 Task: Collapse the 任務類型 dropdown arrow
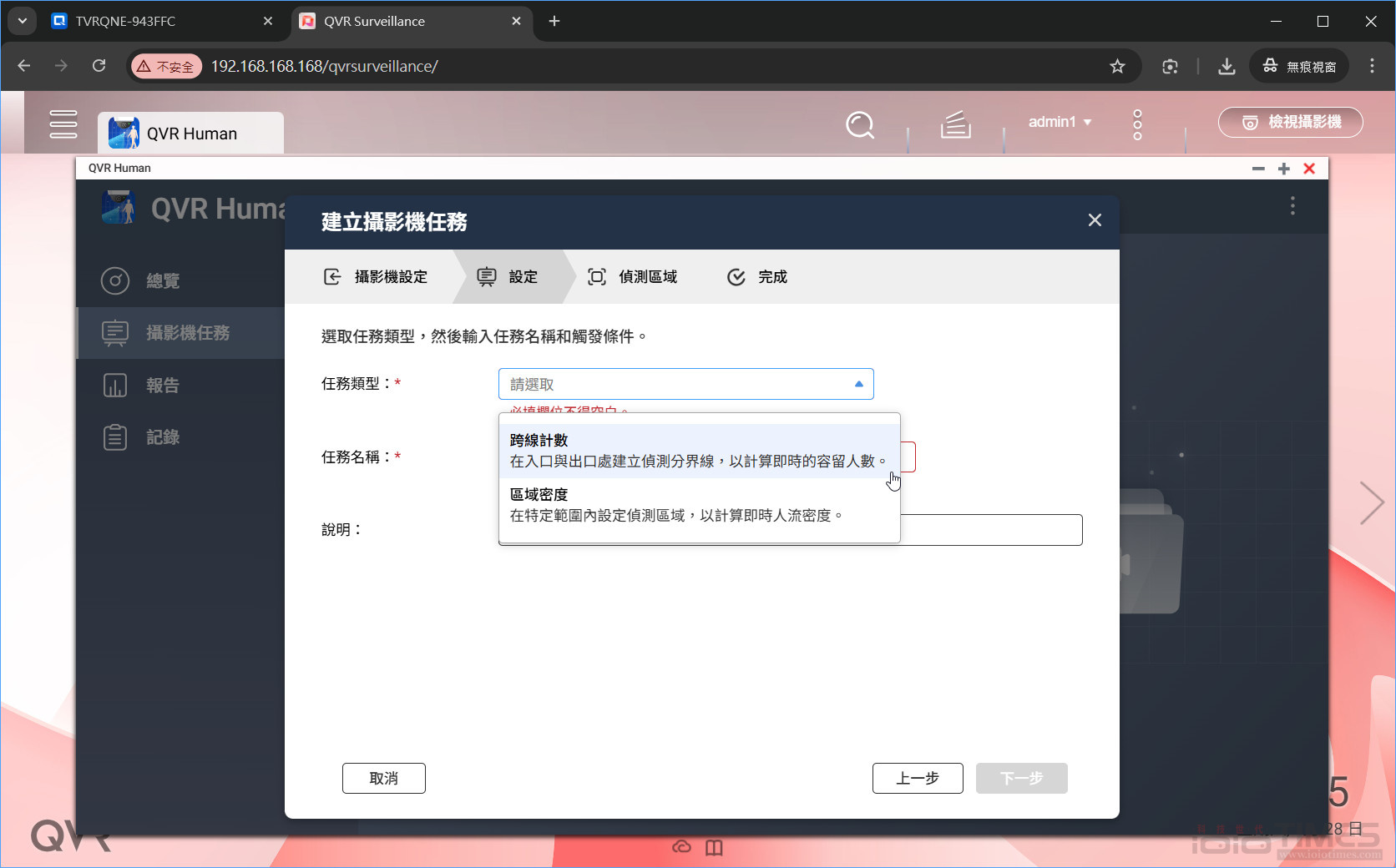point(857,384)
